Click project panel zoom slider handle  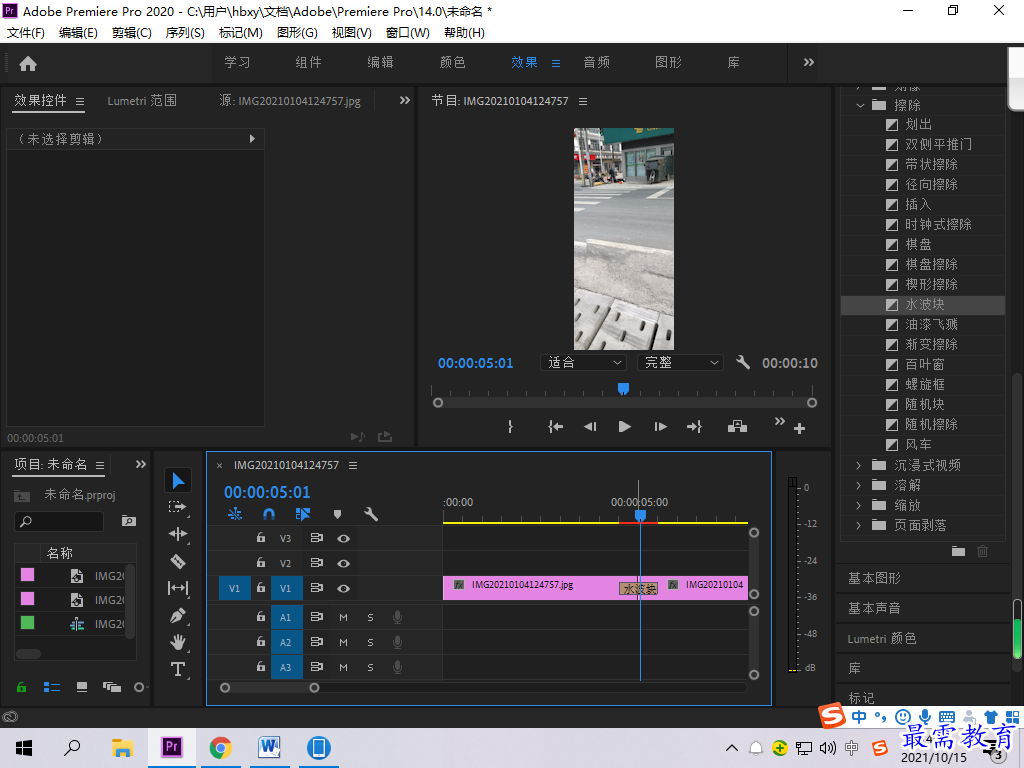138,687
